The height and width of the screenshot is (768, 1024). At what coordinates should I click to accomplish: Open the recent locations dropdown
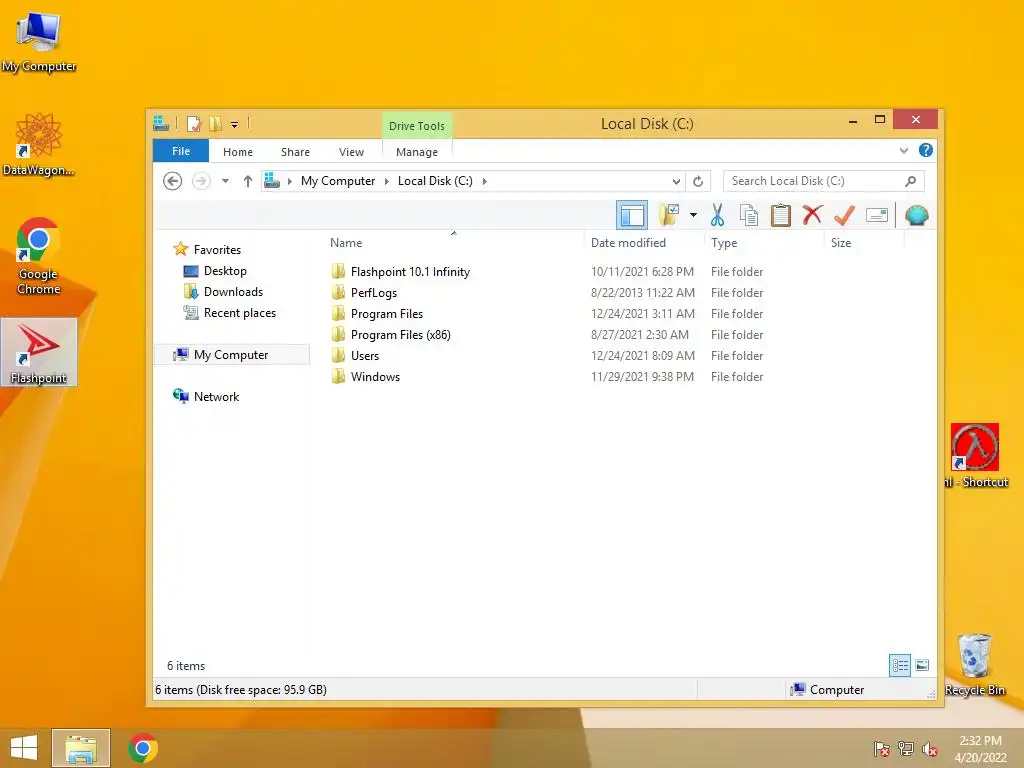[225, 181]
